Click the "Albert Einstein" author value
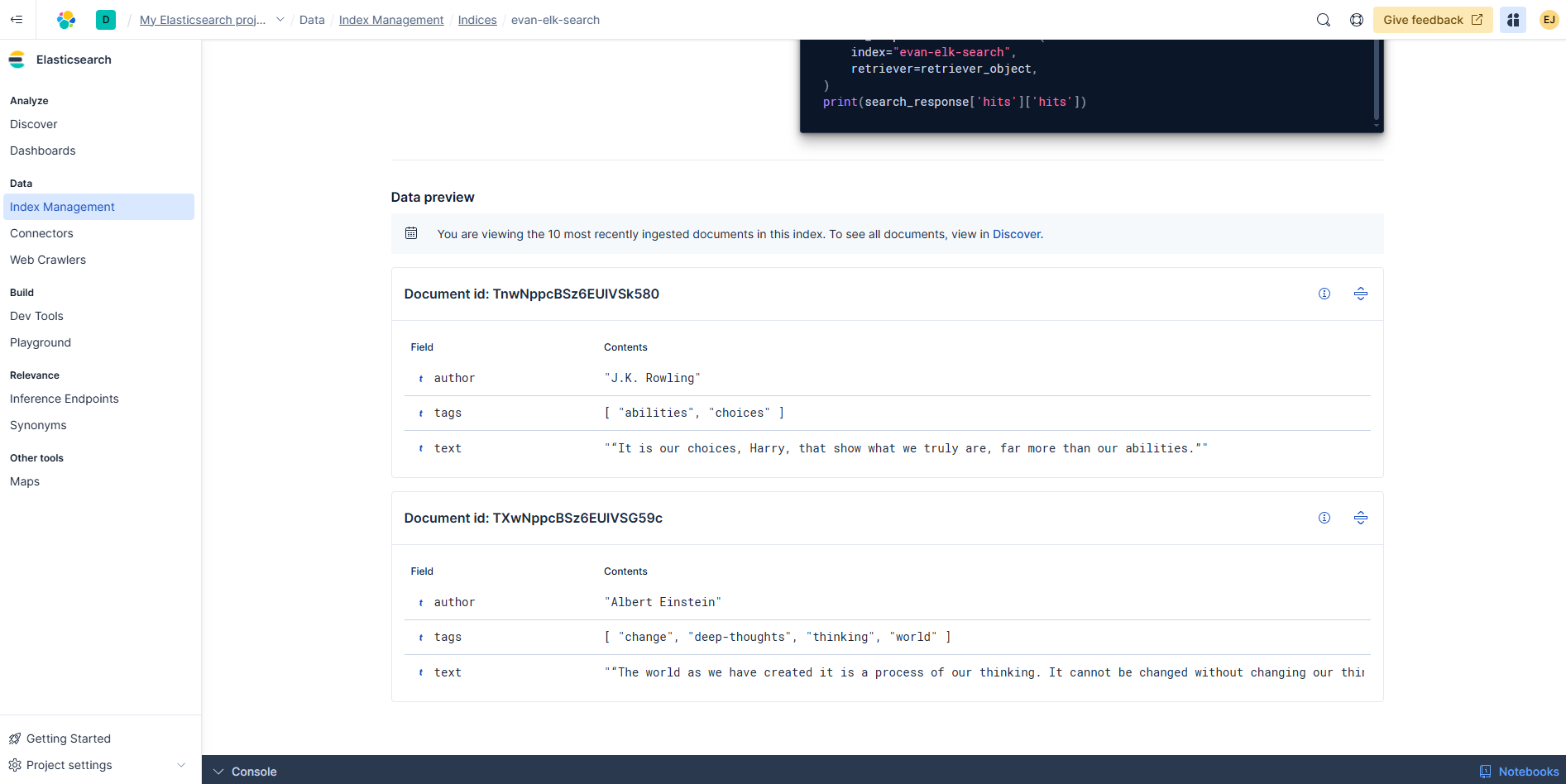This screenshot has width=1566, height=784. click(663, 602)
